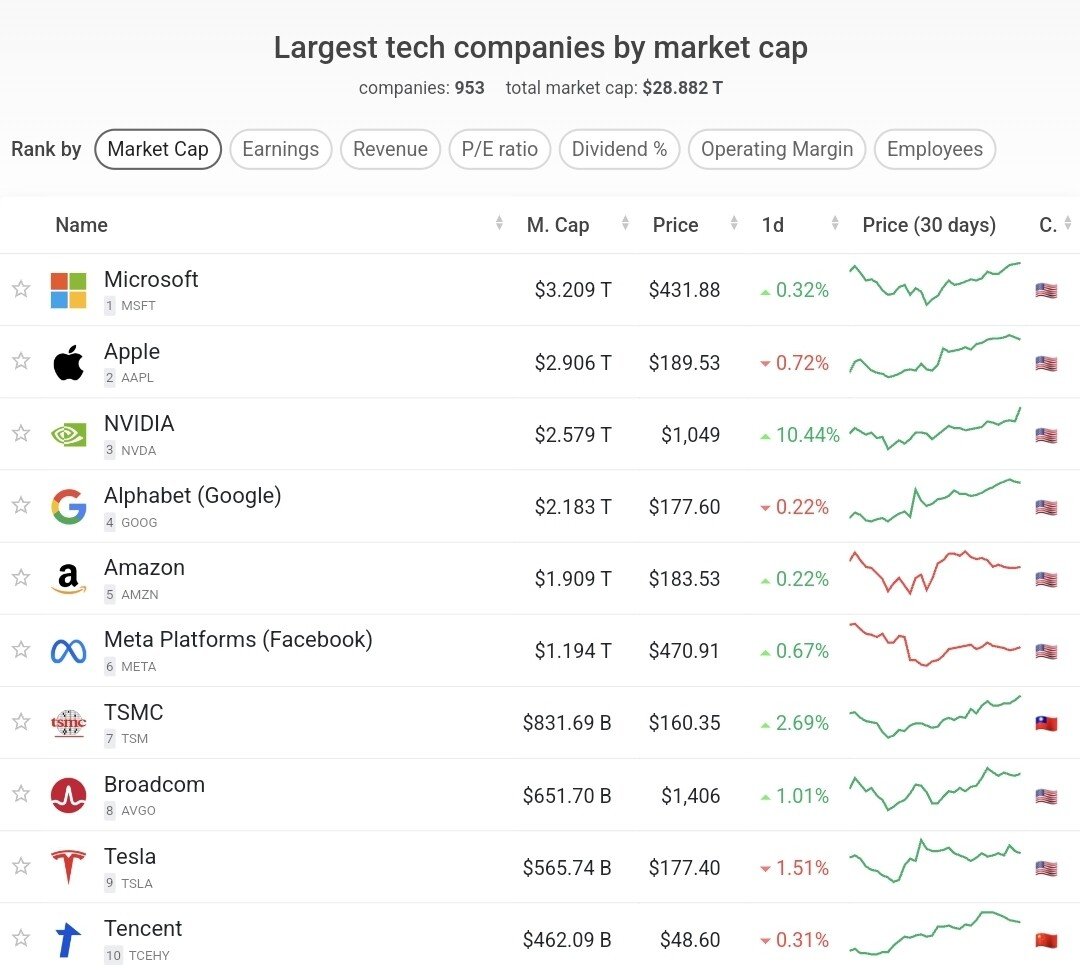Click the Taiwan flag in TSMC row
1080x970 pixels.
pyautogui.click(x=1046, y=723)
